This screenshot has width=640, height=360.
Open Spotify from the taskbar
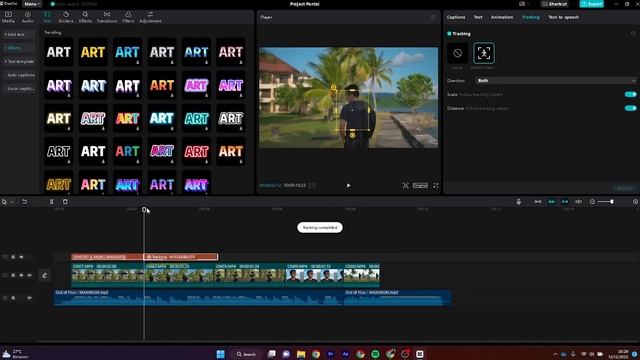pos(375,354)
